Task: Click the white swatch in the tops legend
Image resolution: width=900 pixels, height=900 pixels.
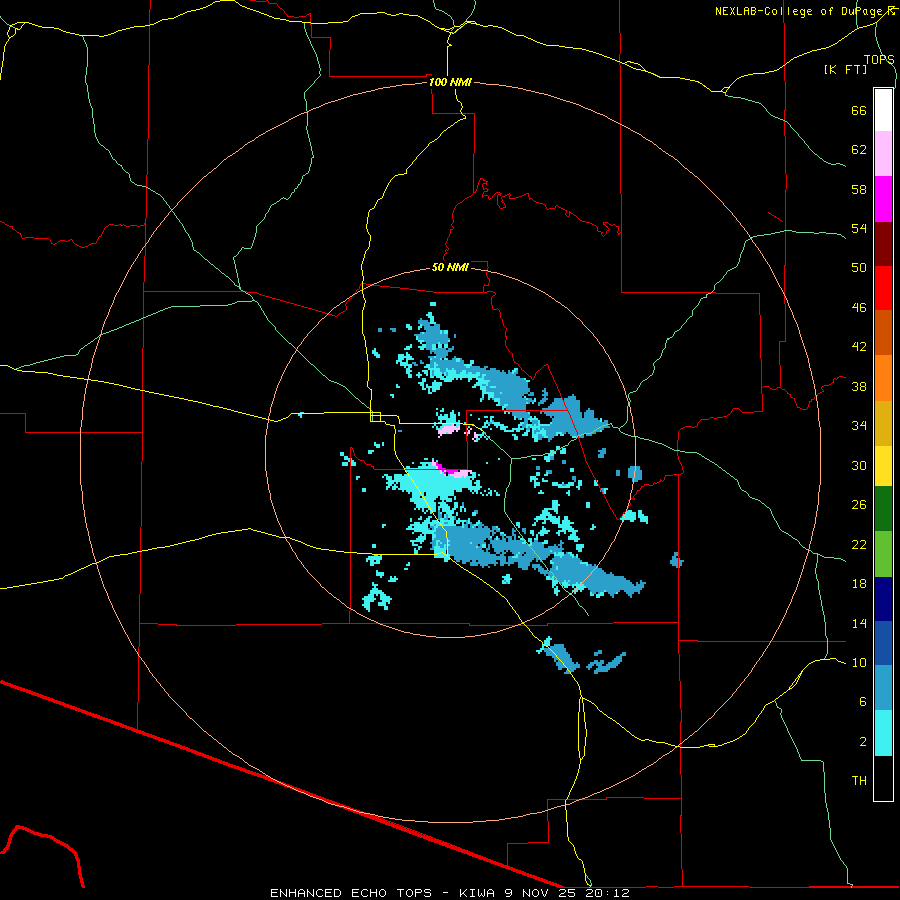Action: pos(883,110)
